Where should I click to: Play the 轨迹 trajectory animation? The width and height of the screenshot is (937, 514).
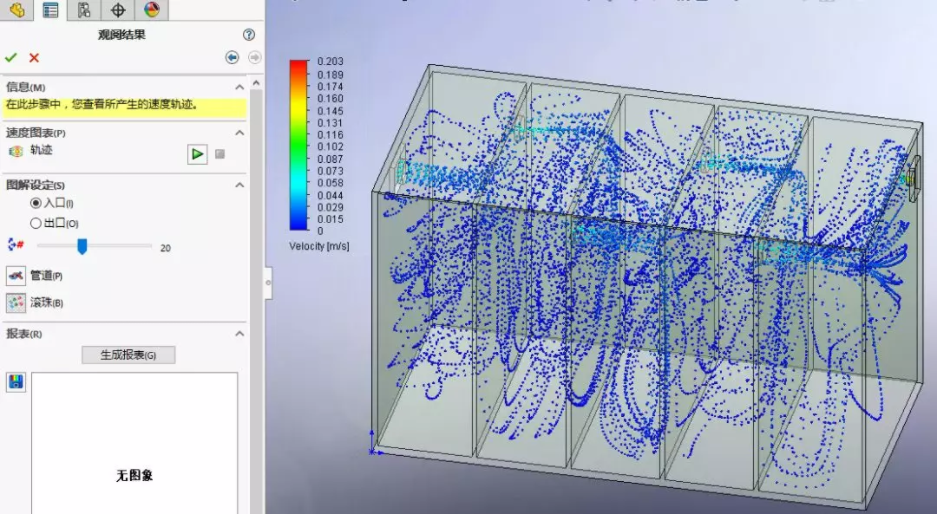(x=197, y=154)
